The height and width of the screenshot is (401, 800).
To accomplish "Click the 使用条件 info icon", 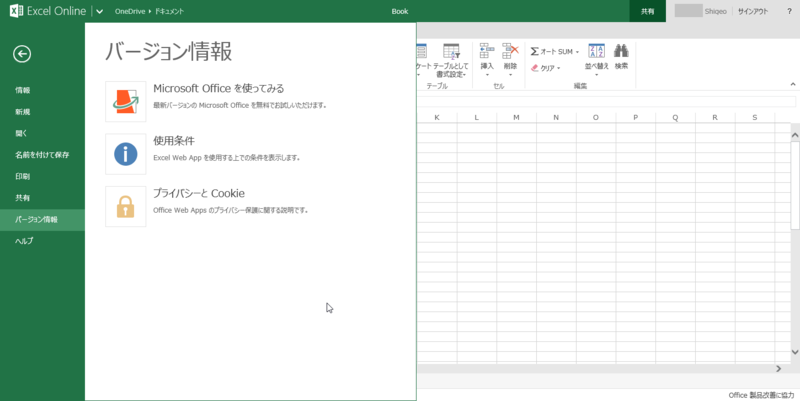I will 126,154.
